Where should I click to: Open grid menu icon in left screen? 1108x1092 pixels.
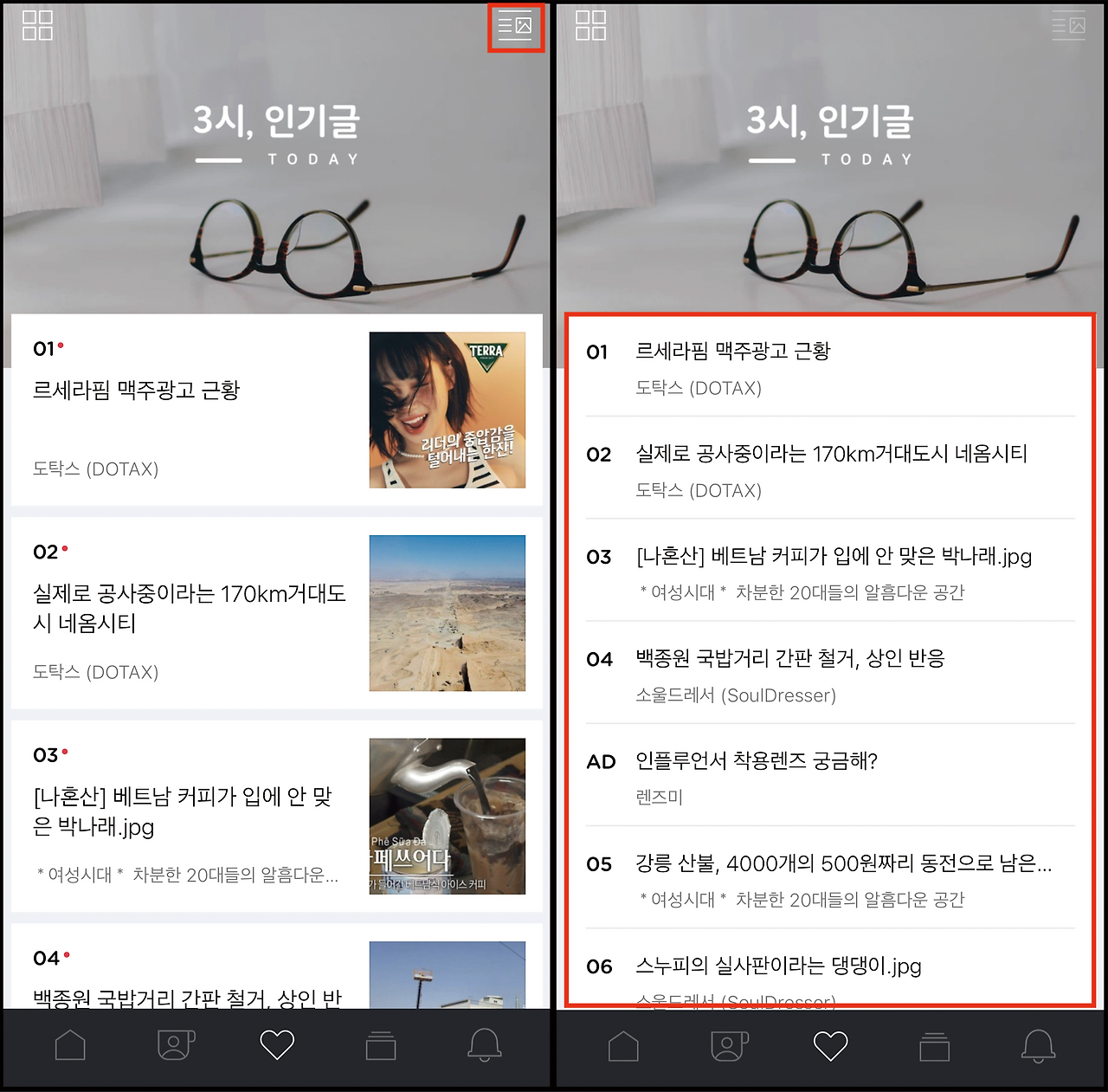pyautogui.click(x=37, y=25)
